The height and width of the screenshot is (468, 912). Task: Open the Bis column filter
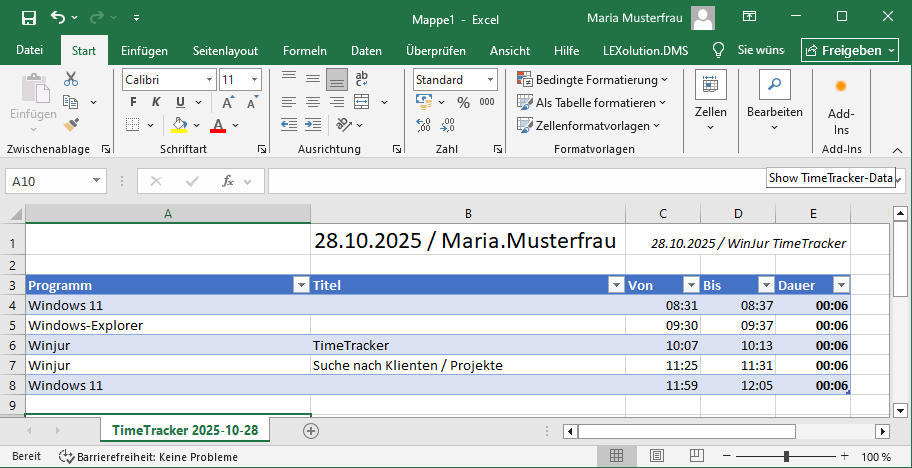(x=765, y=285)
